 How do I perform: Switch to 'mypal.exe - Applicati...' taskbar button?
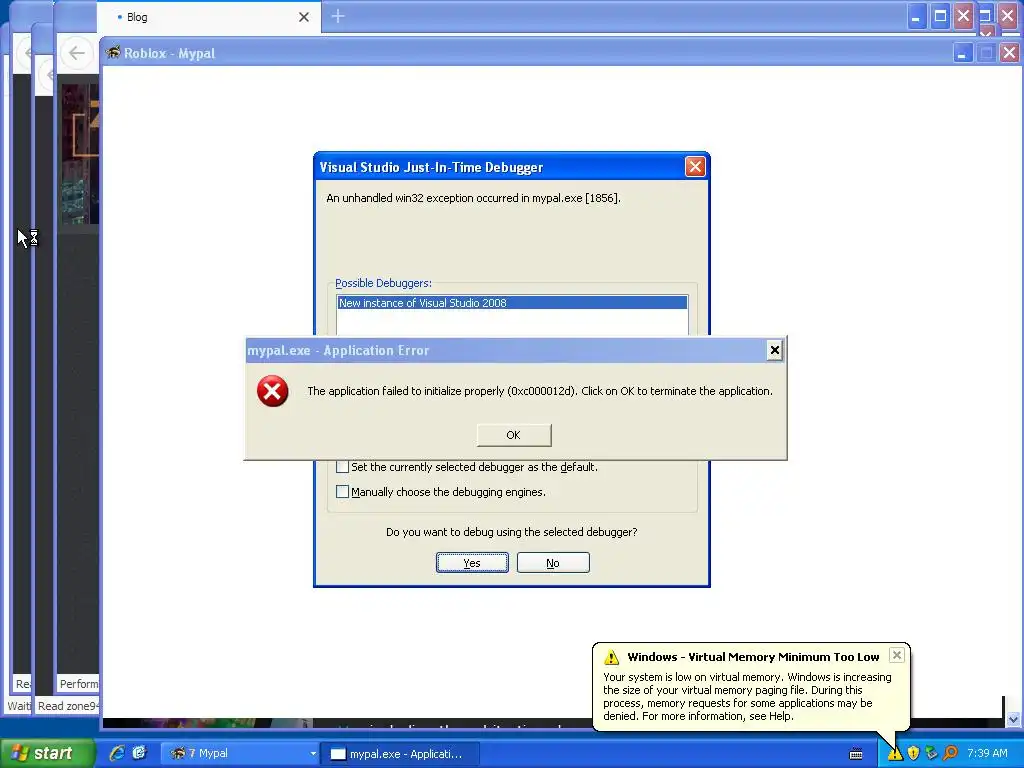(400, 754)
